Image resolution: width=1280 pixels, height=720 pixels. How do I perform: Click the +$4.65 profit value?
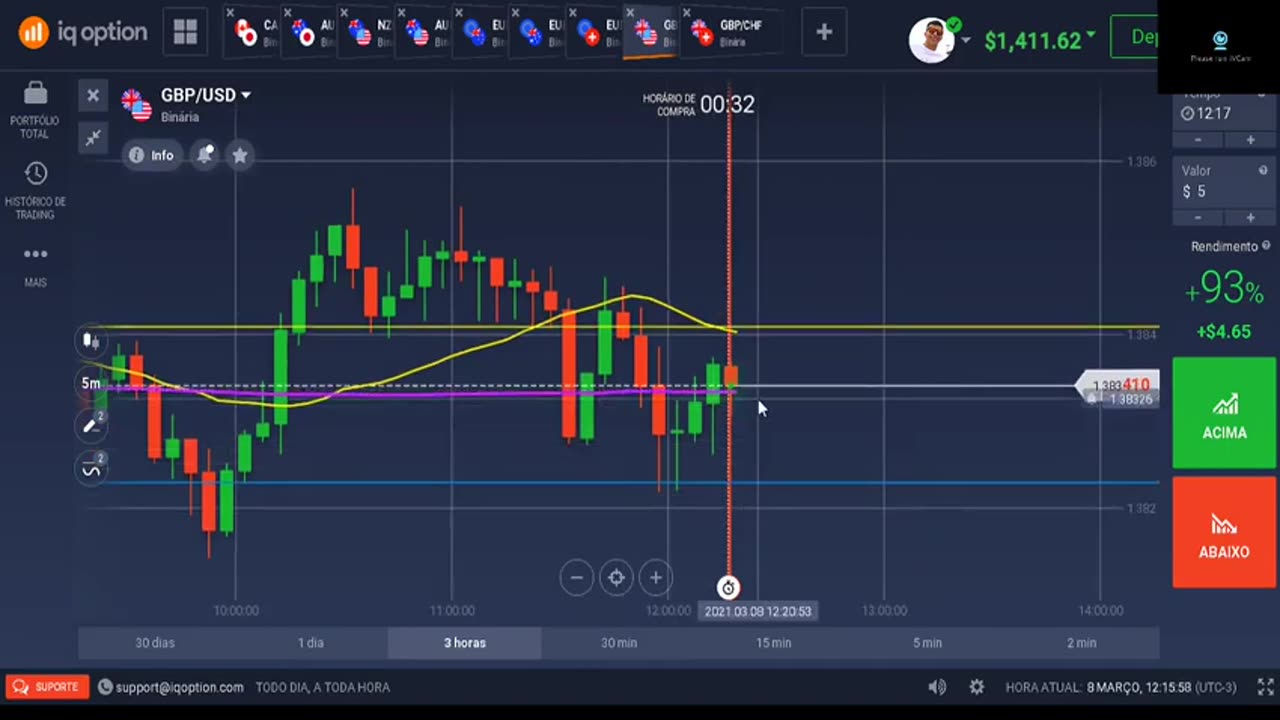pyautogui.click(x=1224, y=331)
